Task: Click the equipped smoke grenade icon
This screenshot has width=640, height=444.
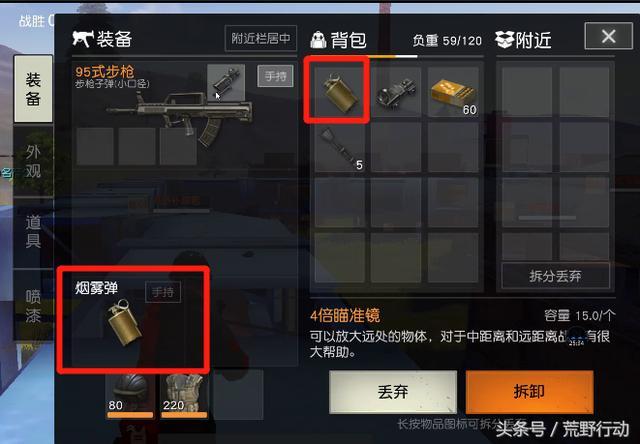Action: coord(124,323)
